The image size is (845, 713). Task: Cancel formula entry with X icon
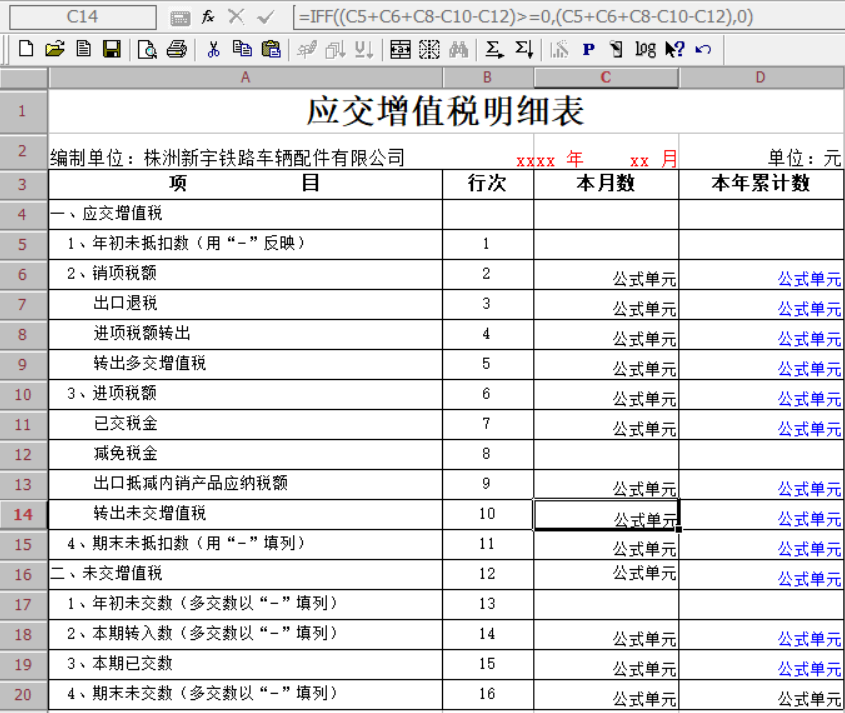tap(236, 17)
